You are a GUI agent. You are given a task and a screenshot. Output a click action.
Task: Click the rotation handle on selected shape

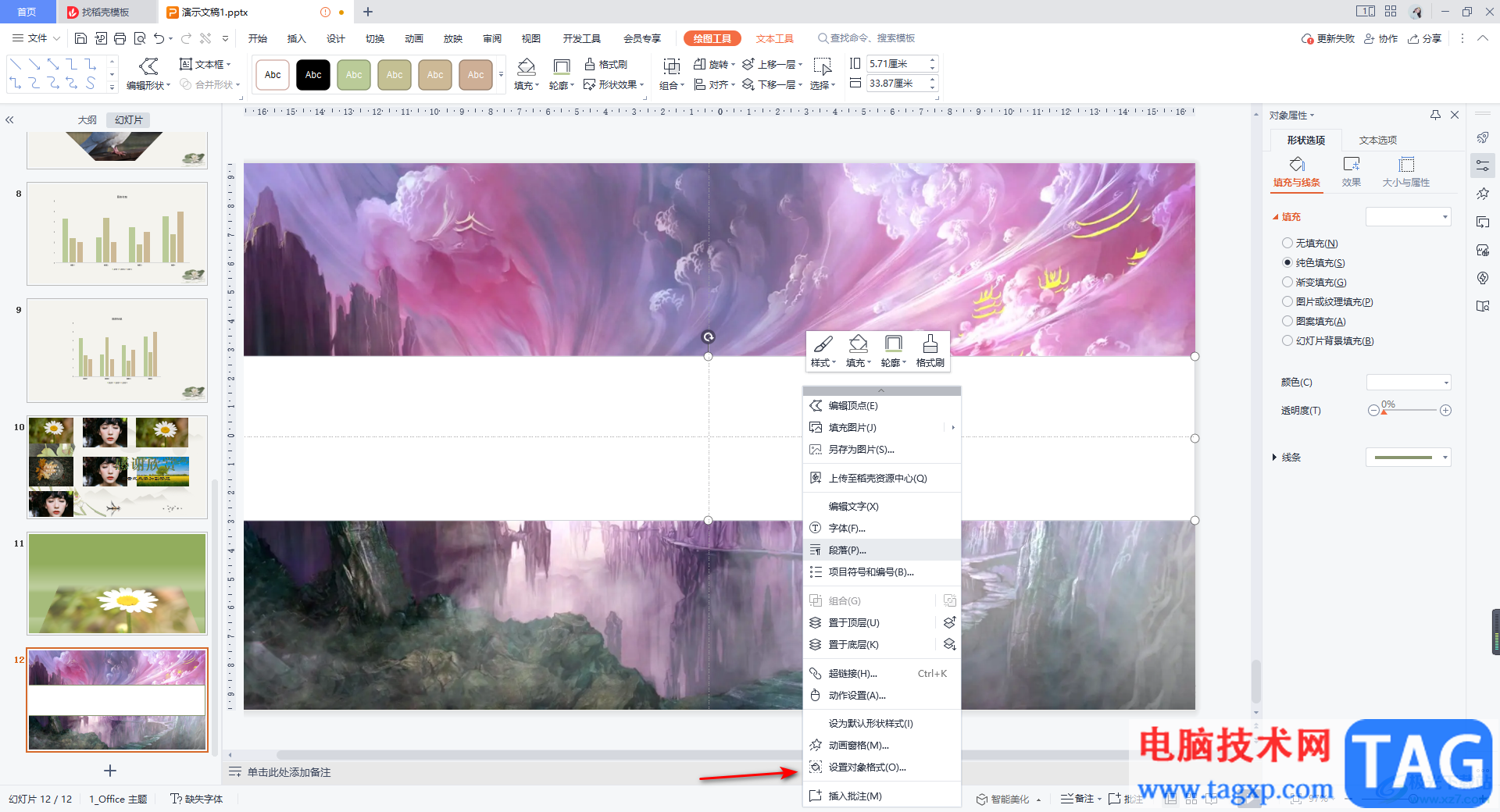pos(708,337)
